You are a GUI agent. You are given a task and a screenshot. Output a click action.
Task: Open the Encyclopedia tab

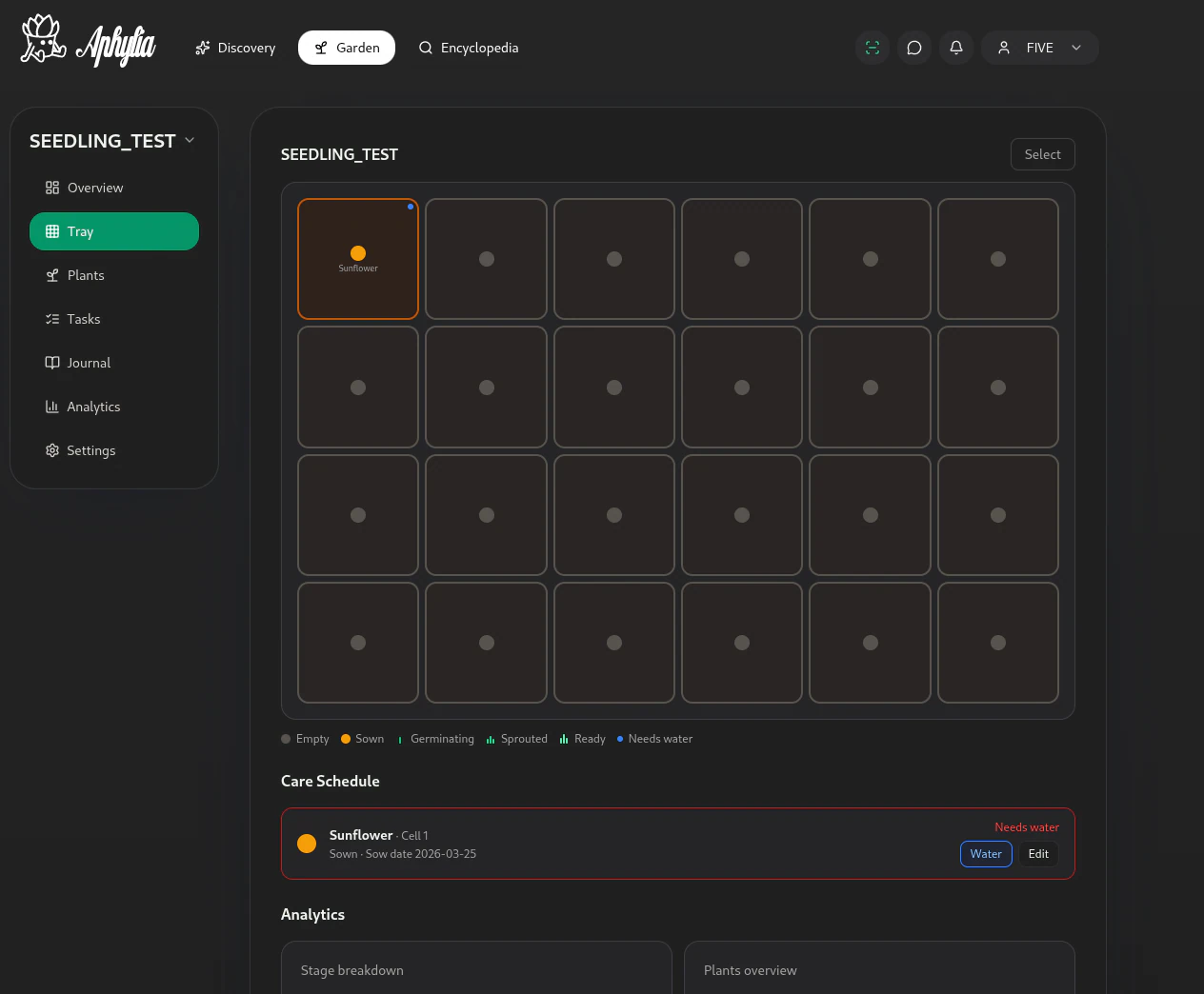click(x=469, y=48)
